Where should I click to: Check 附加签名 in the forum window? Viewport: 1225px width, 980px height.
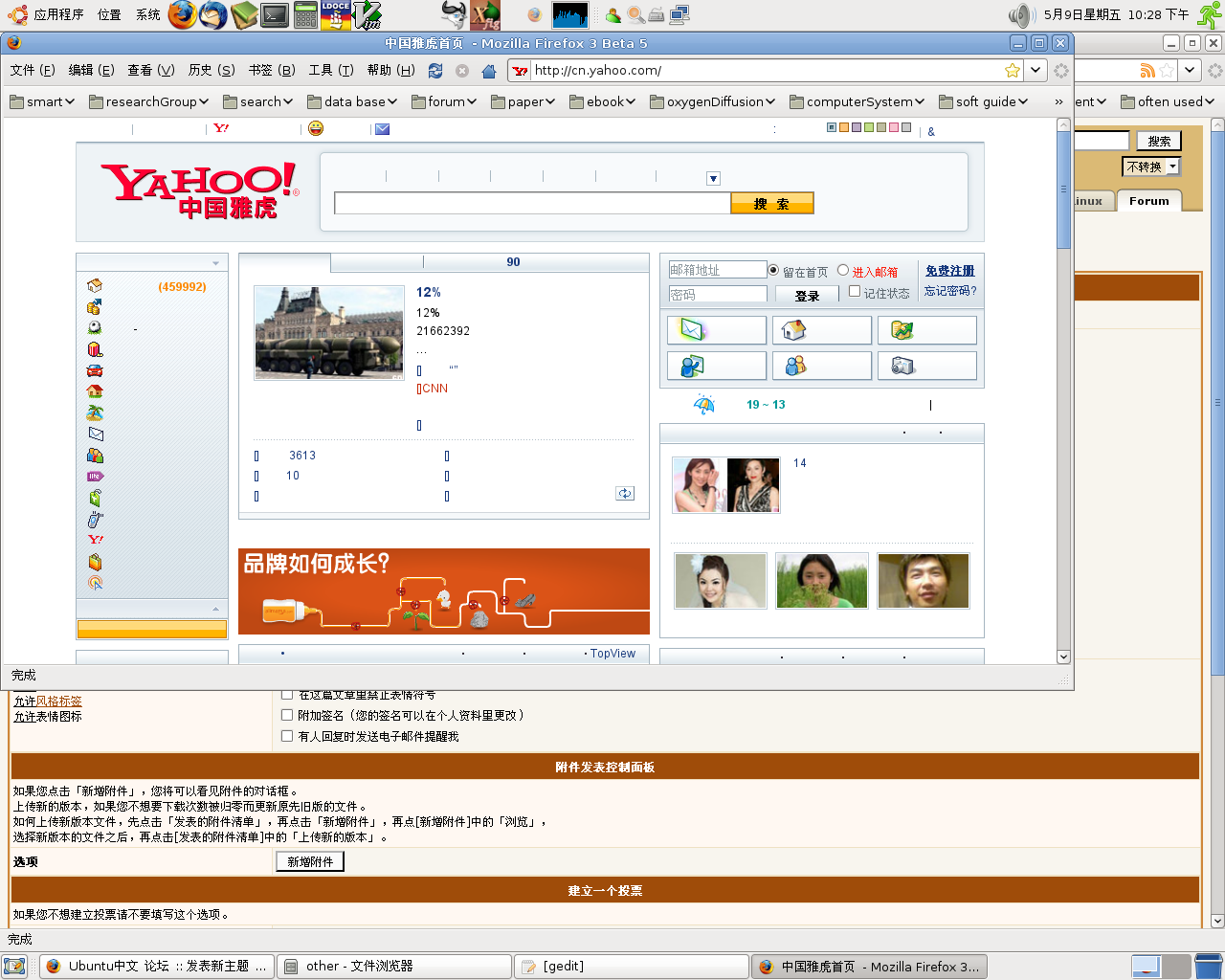pyautogui.click(x=287, y=715)
